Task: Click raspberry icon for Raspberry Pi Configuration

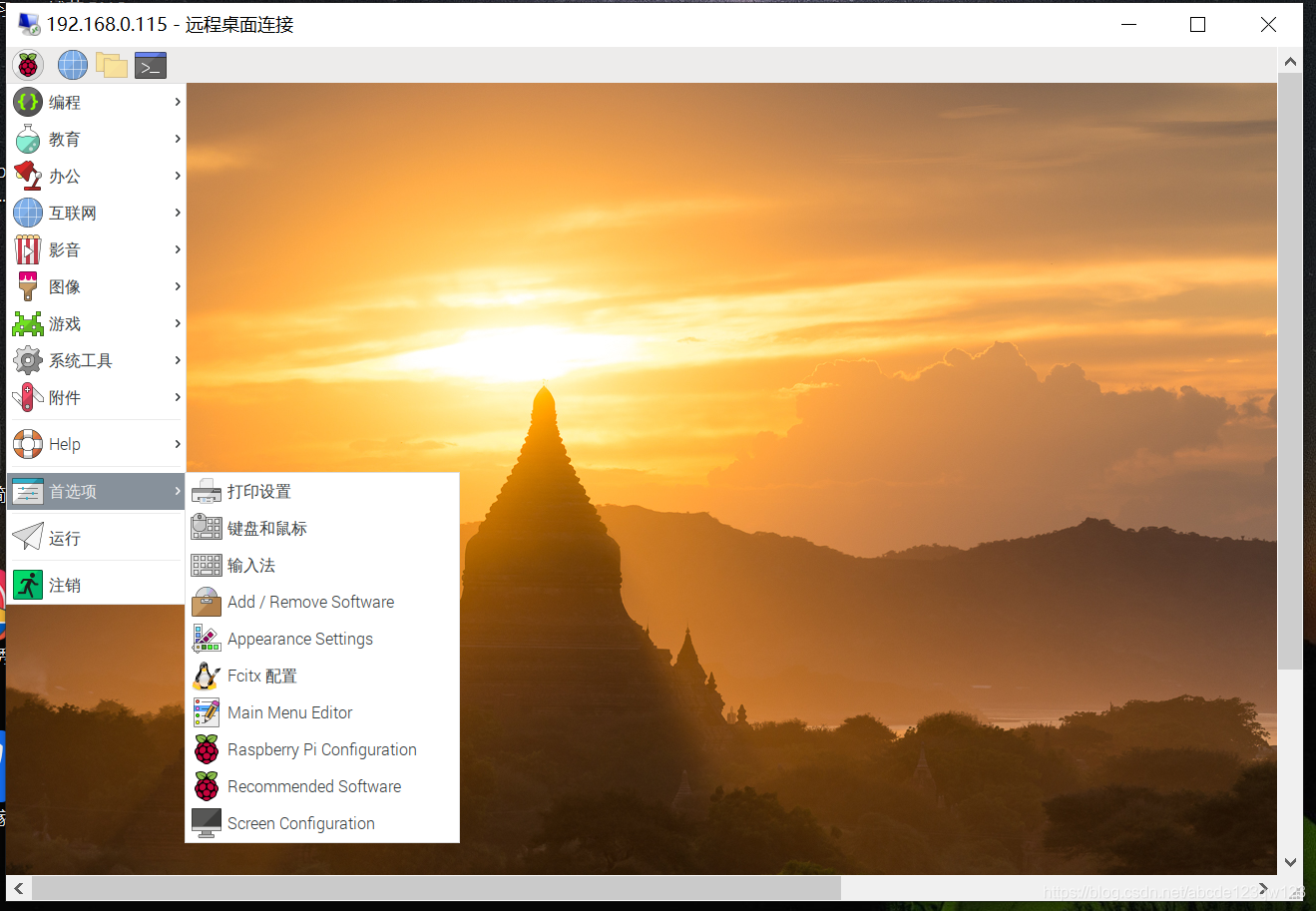Action: [207, 749]
